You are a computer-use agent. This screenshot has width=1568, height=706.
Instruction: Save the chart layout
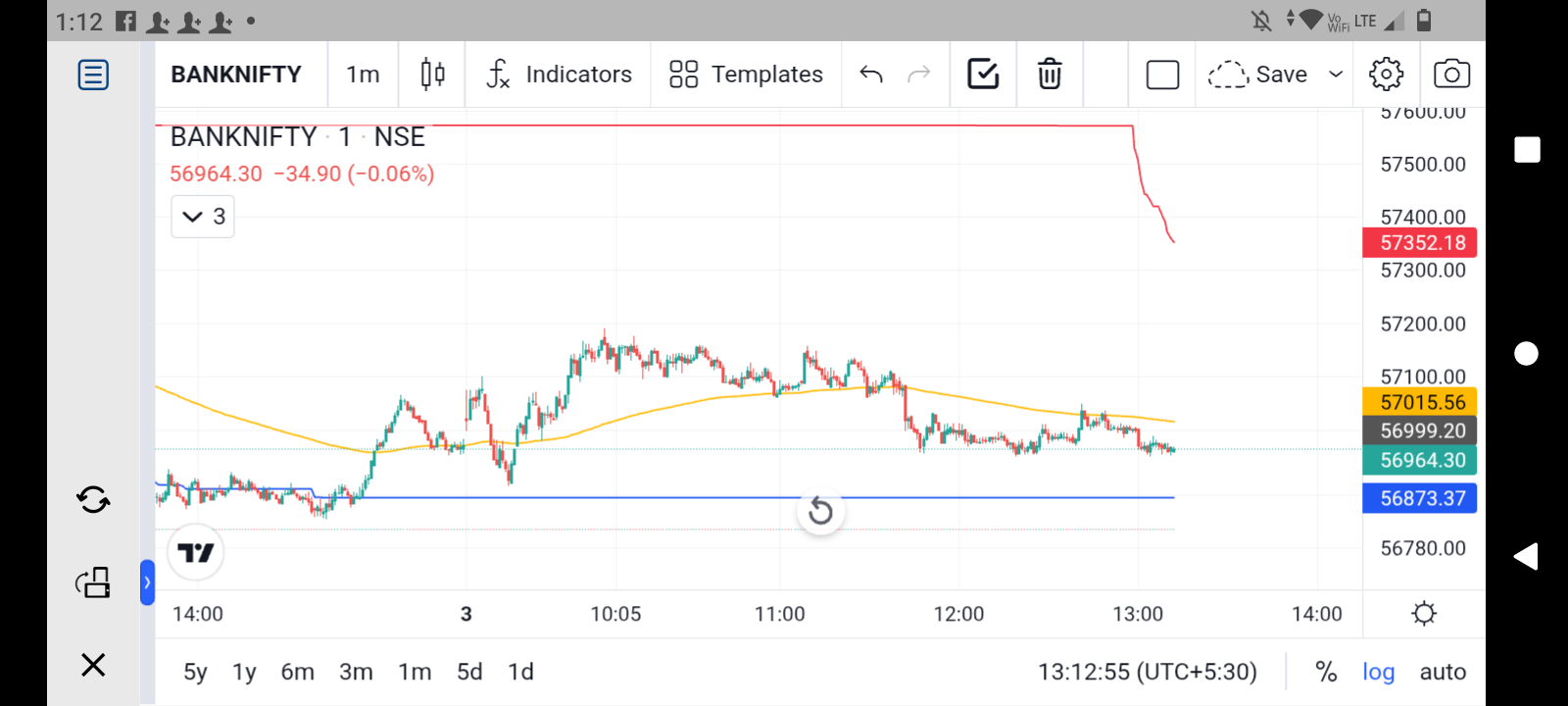[1258, 75]
